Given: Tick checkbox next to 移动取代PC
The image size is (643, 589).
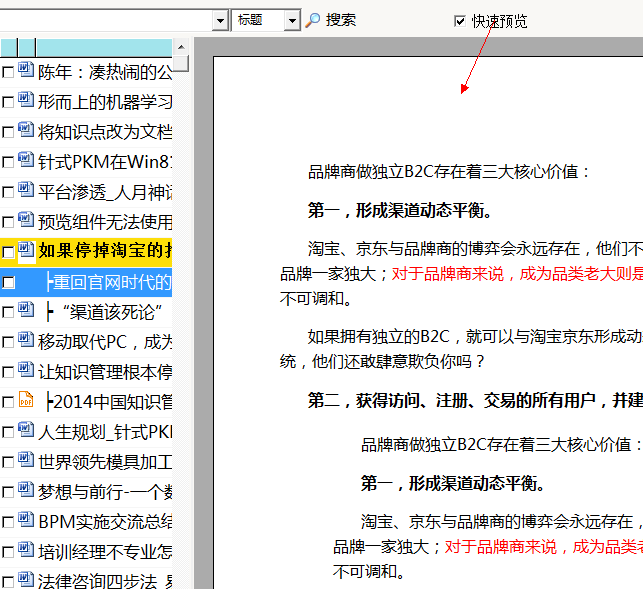Looking at the screenshot, I should pyautogui.click(x=8, y=342).
